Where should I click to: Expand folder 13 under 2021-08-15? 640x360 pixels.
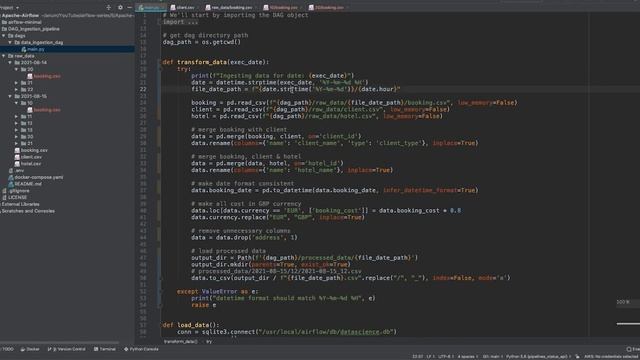click(x=17, y=130)
